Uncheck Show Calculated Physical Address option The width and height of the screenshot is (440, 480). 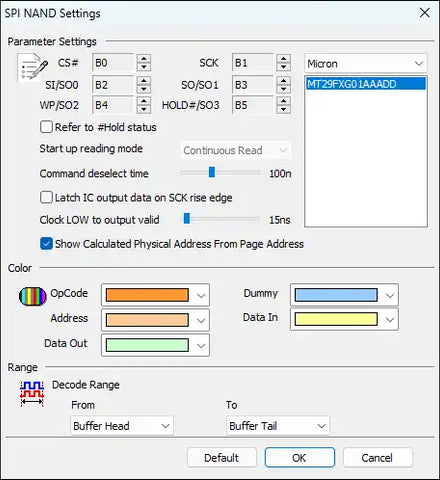click(x=46, y=244)
